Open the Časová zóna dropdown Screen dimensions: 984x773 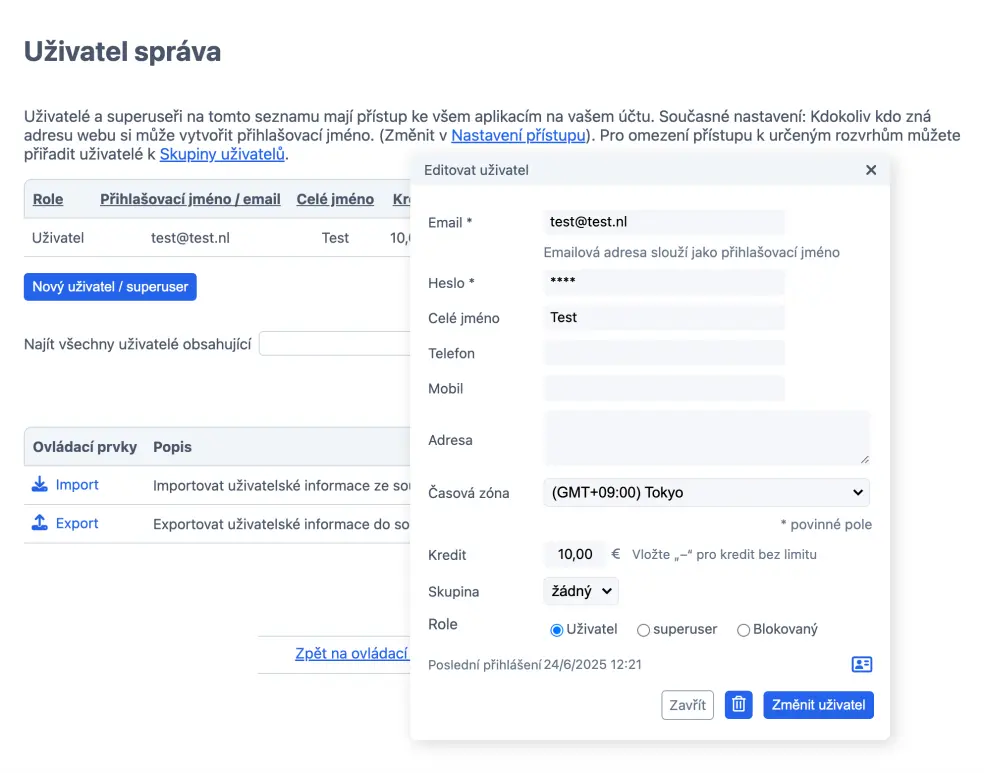pyautogui.click(x=706, y=492)
